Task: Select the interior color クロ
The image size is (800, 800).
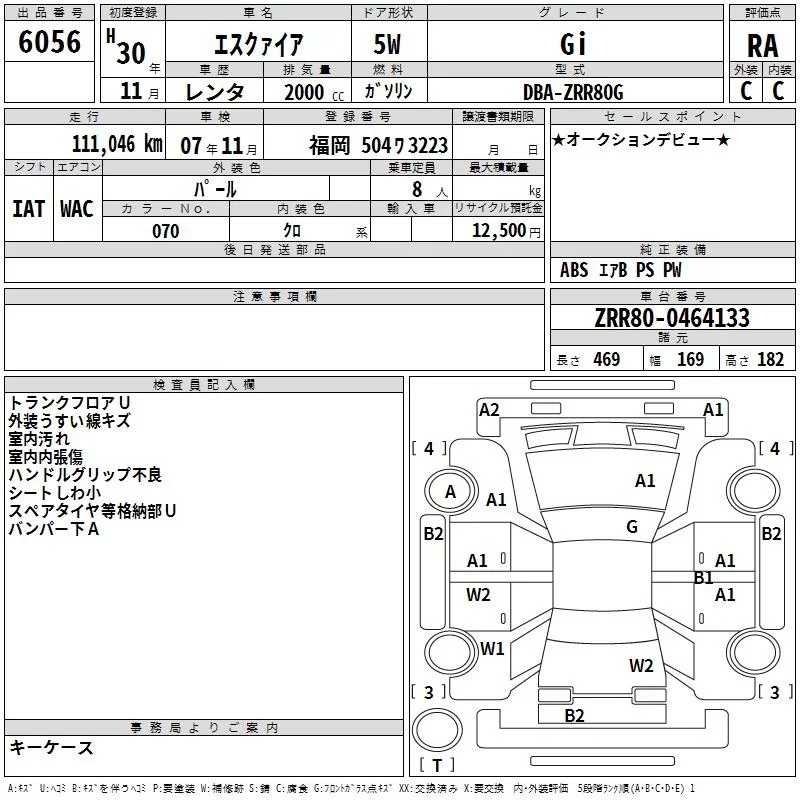Action: click(292, 231)
